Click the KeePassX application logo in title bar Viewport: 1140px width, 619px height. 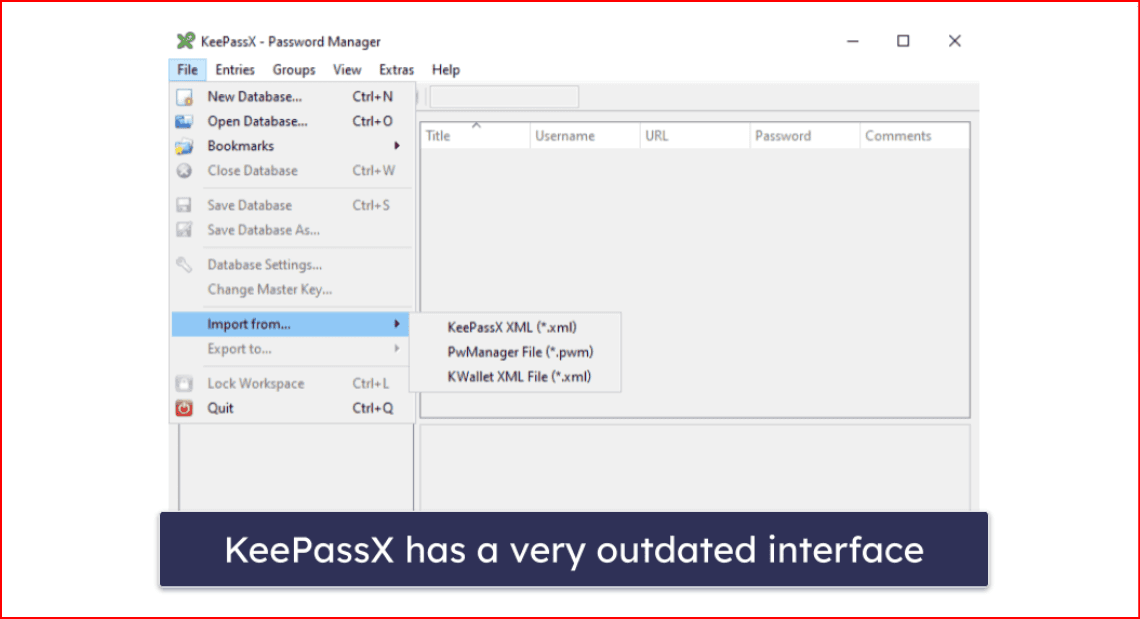184,42
